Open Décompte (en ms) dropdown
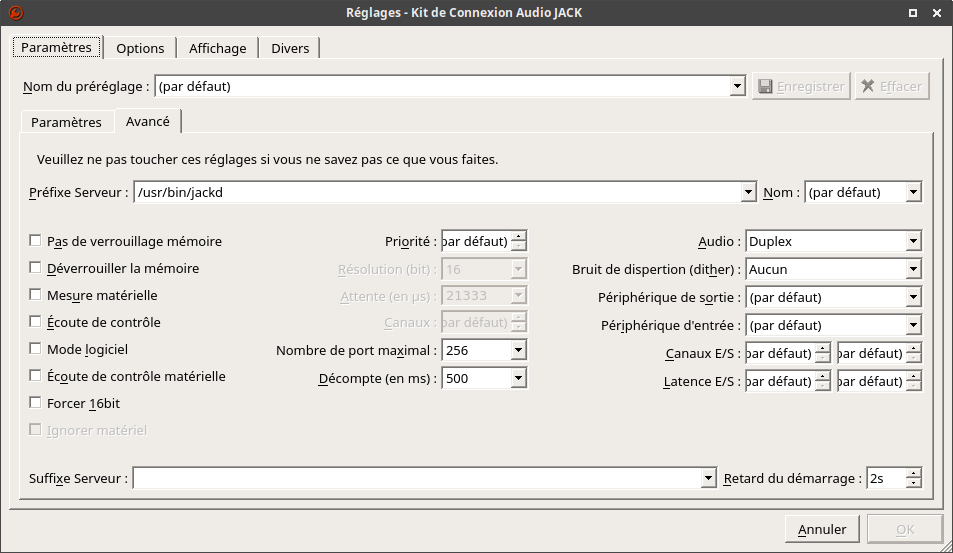 [518, 378]
